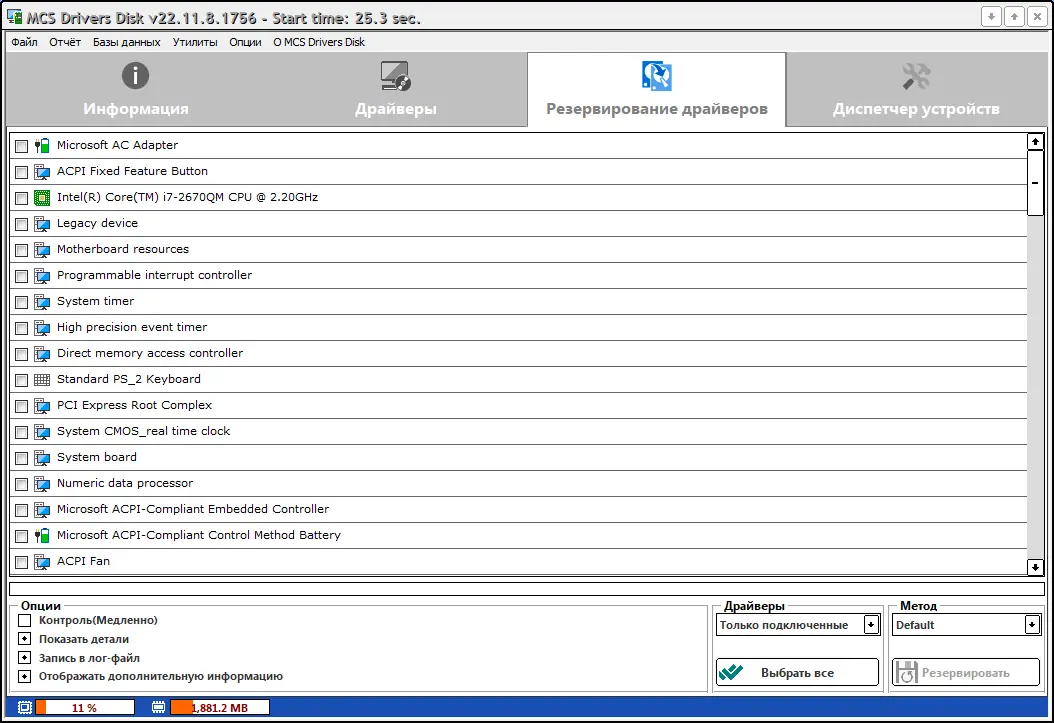Click the memory chip icon in status bar
Viewport: 1054px width, 723px height.
pos(159,708)
